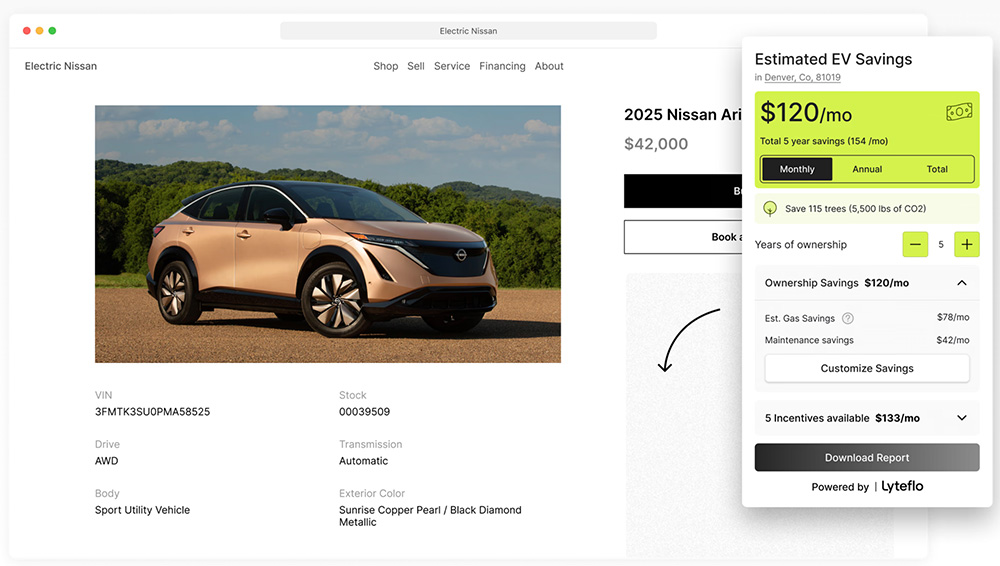The height and width of the screenshot is (566, 1000).
Task: Click the cash money icon in savings banner
Action: point(959,112)
